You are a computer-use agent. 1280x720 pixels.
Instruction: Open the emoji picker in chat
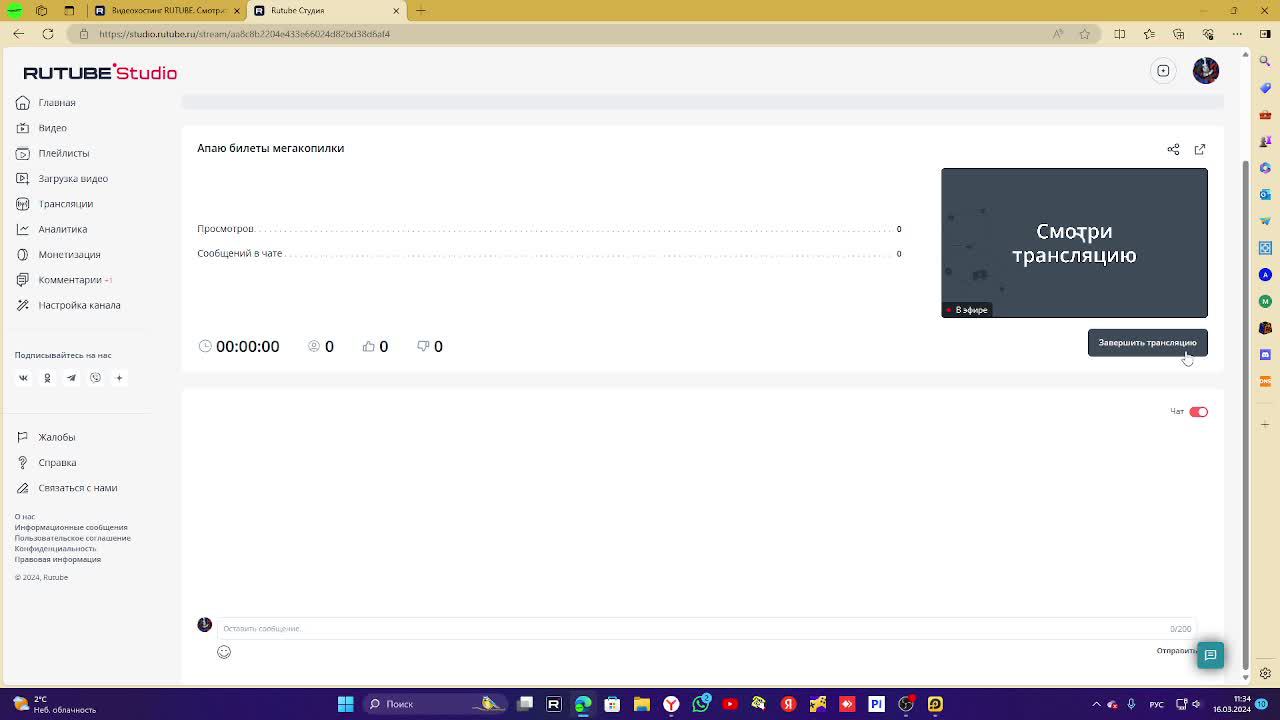[224, 652]
